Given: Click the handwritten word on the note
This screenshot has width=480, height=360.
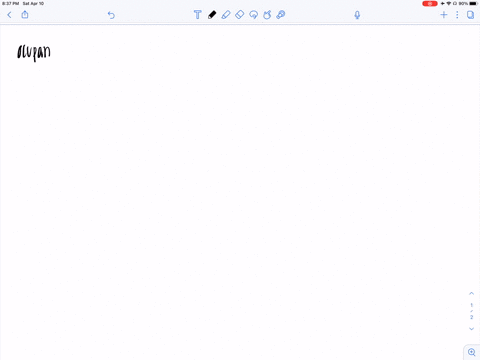Looking at the screenshot, I should (x=34, y=53).
